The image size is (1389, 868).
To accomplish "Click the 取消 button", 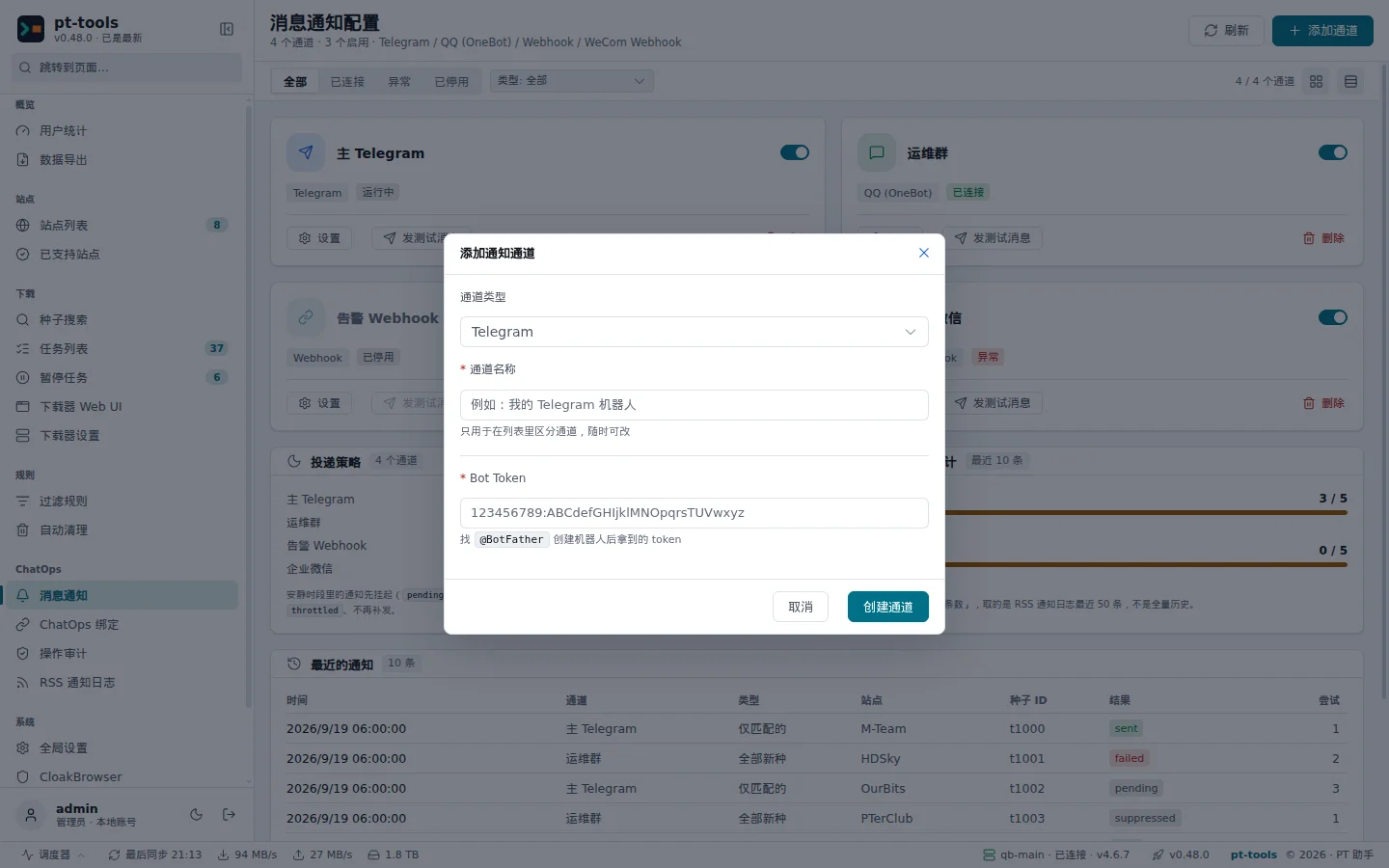I will tap(800, 607).
